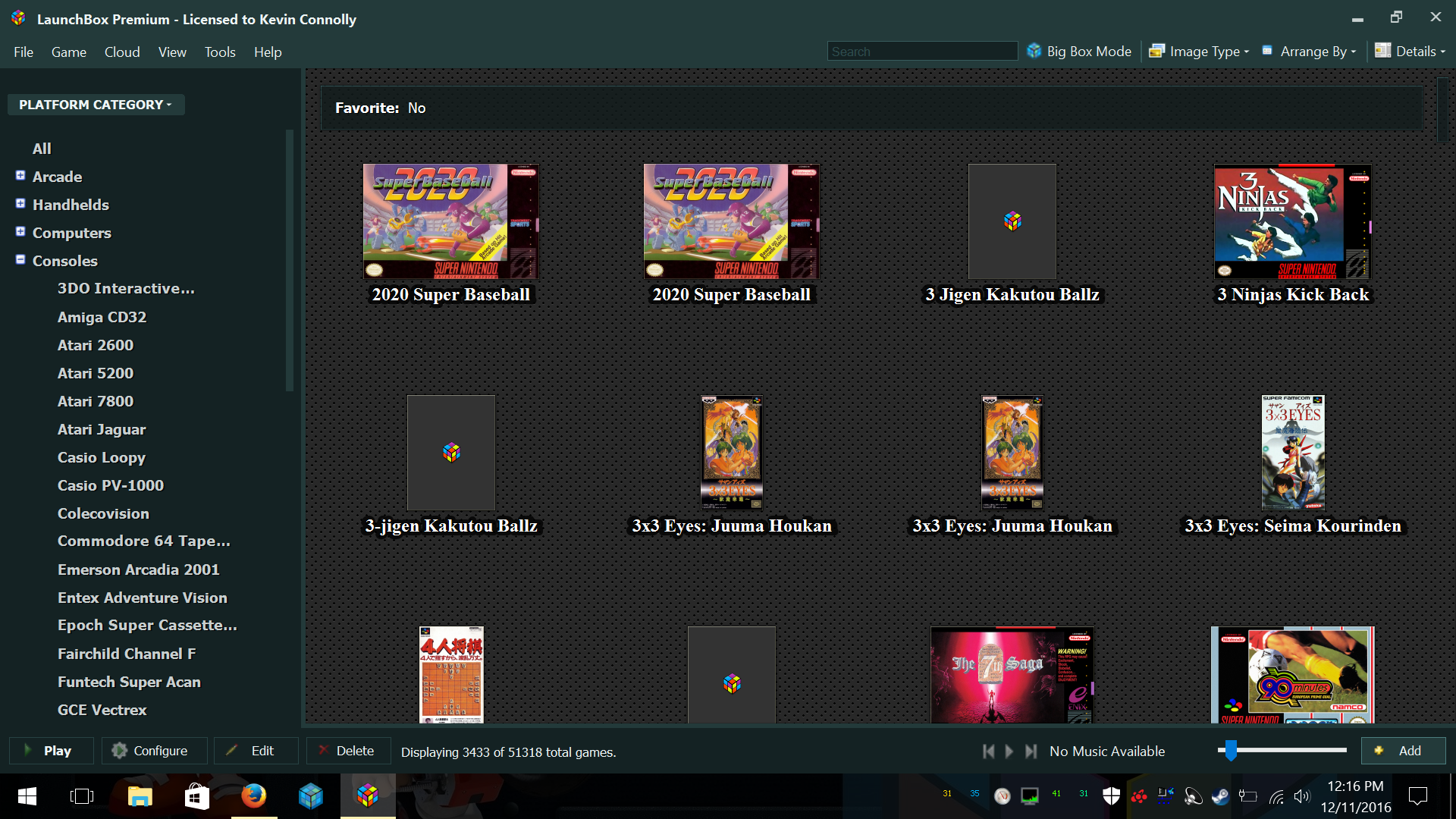This screenshot has width=1456, height=819.
Task: Open the Steam tray icon
Action: click(x=1220, y=795)
